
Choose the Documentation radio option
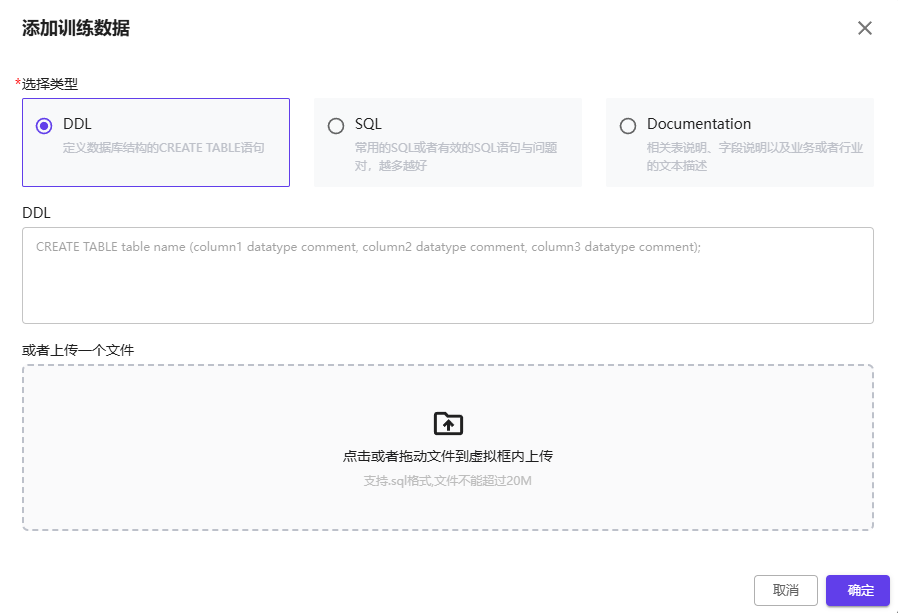(x=628, y=126)
